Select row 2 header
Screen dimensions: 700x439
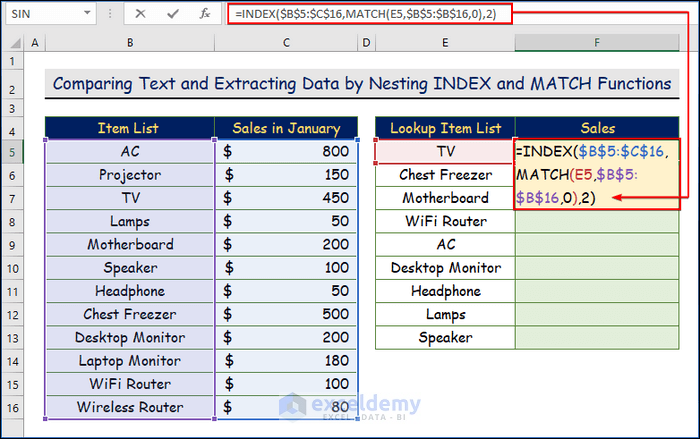tap(12, 85)
